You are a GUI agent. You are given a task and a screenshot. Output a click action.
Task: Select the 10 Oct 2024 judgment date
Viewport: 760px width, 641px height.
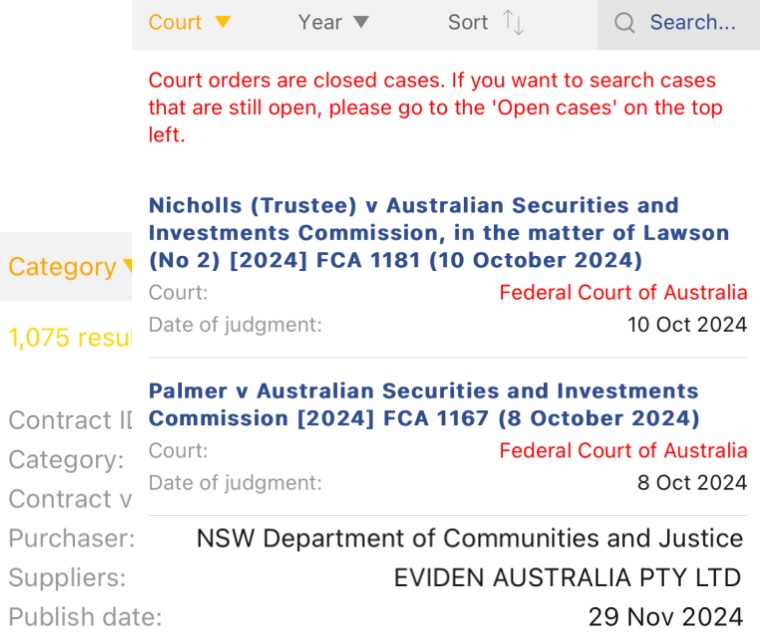[x=687, y=324]
